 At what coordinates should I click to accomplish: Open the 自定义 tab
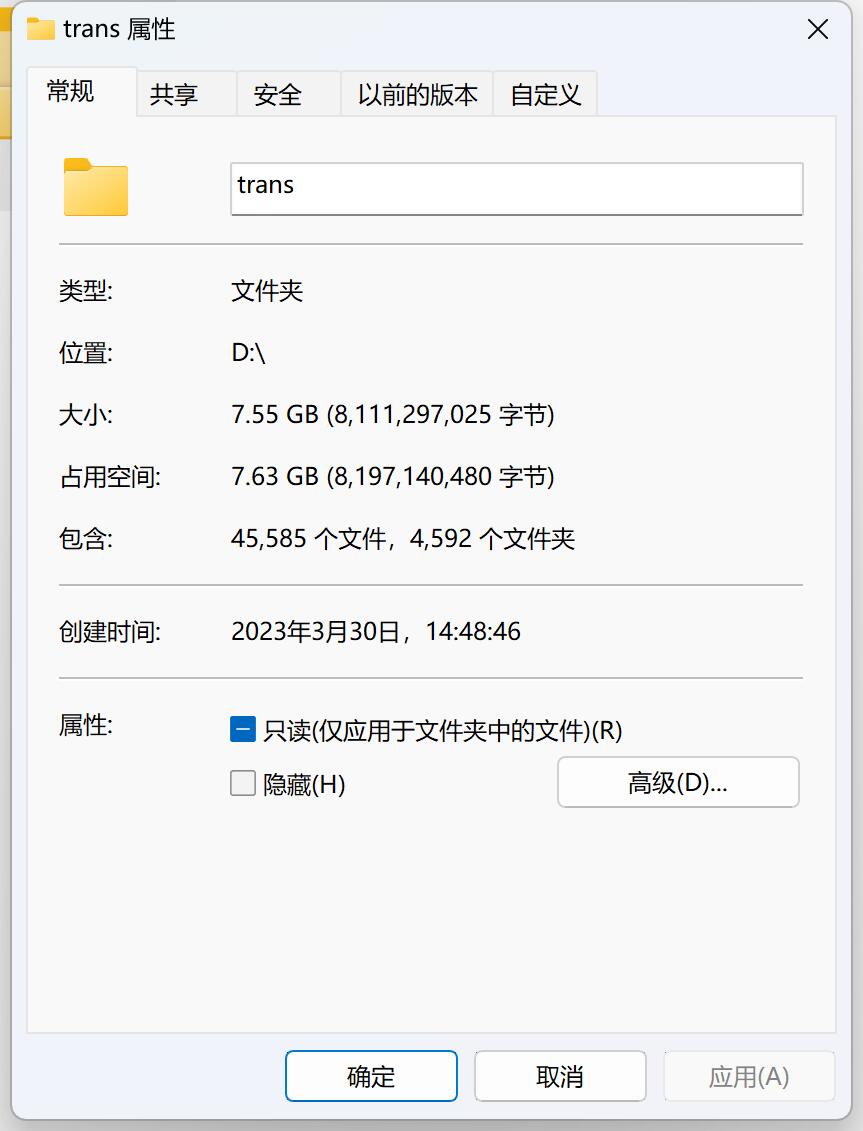click(545, 94)
